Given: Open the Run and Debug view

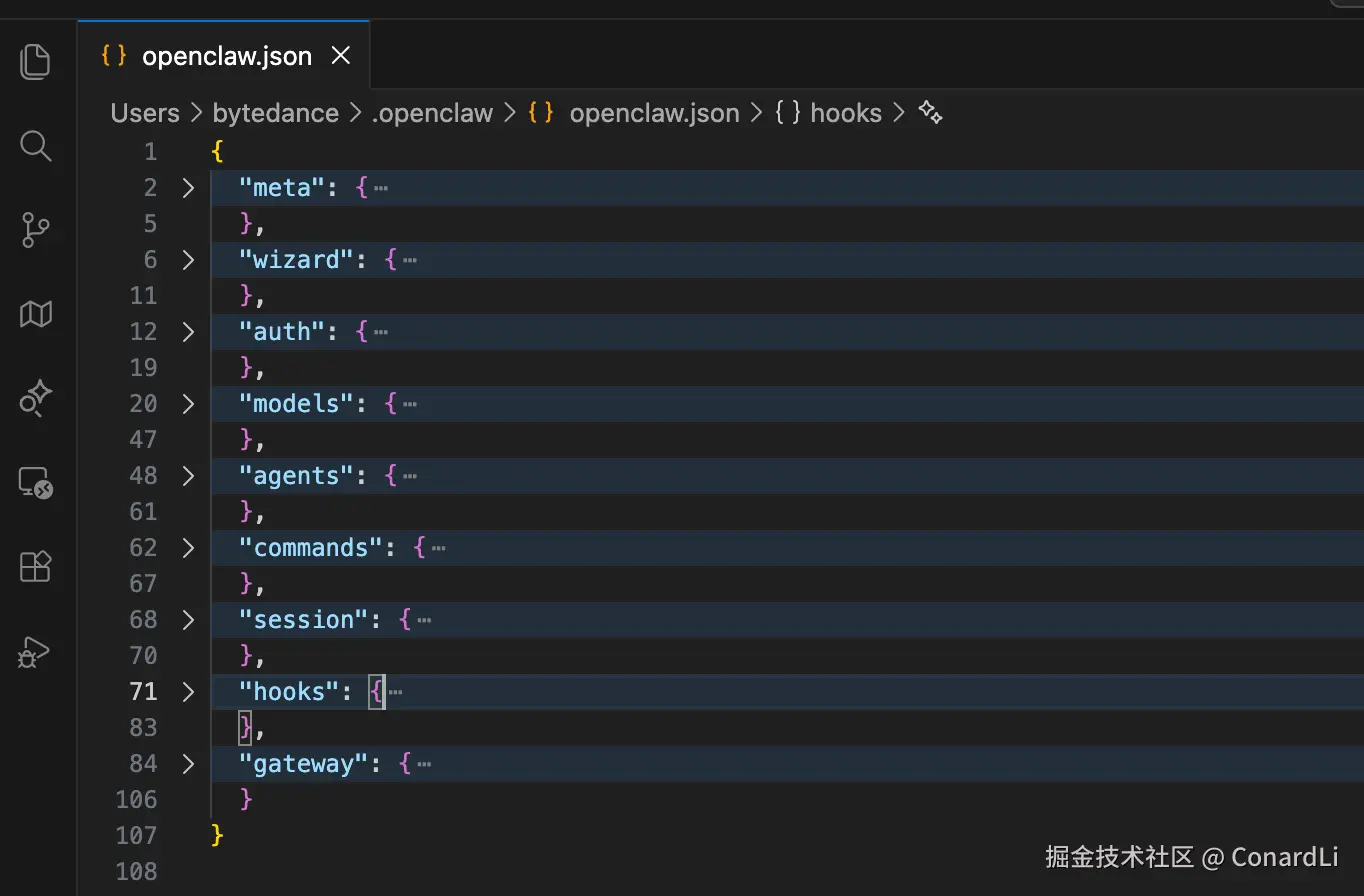Looking at the screenshot, I should (x=35, y=652).
